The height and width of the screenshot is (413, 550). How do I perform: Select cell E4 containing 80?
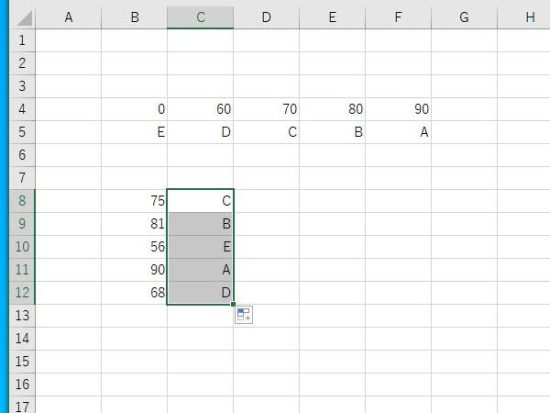point(332,109)
